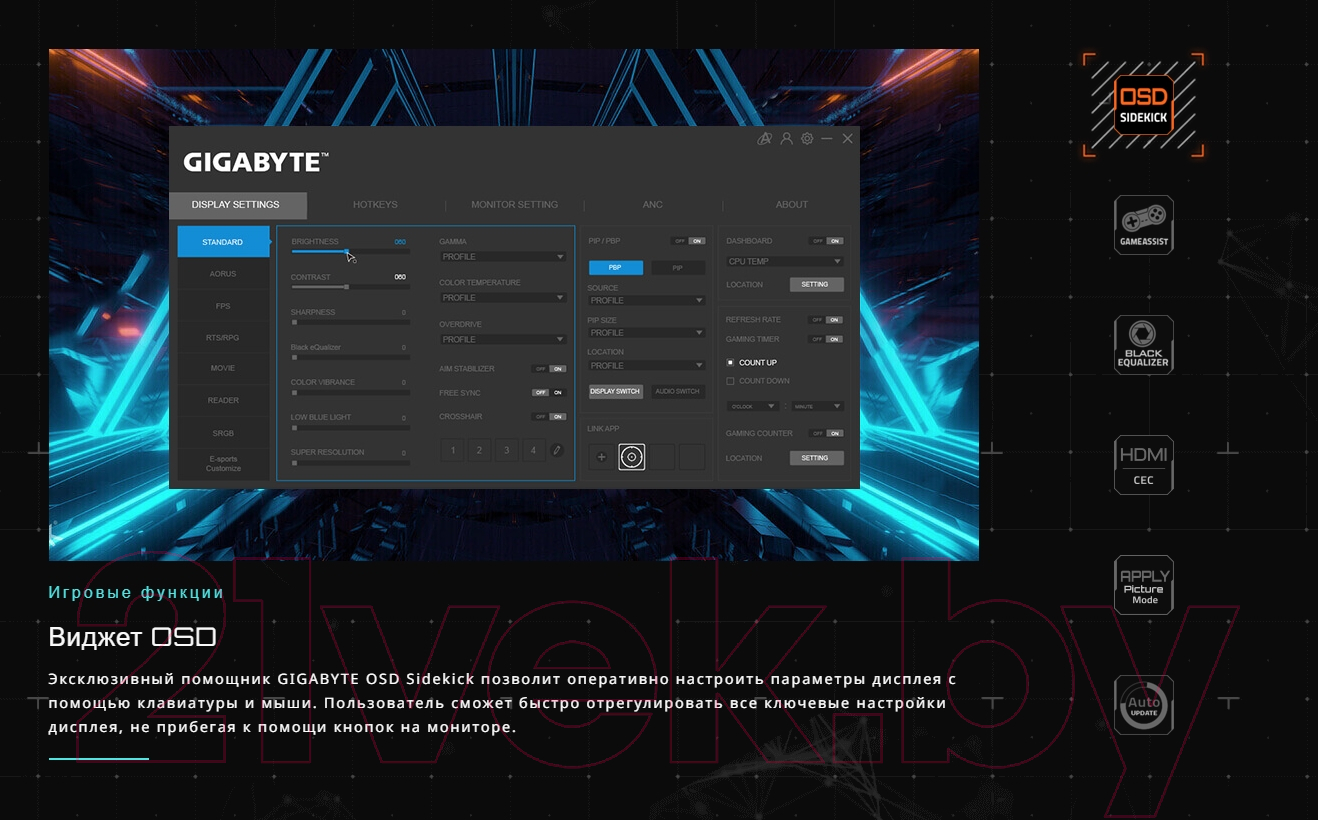Select the FPS picture mode

(223, 306)
